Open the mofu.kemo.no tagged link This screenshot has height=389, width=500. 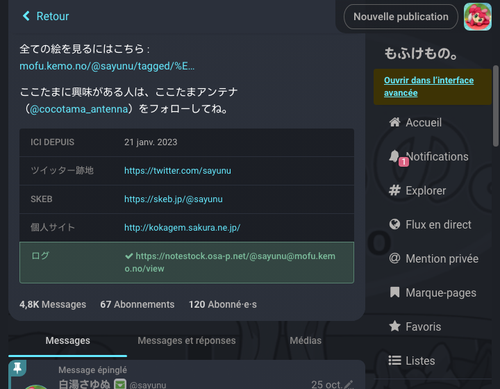click(x=107, y=66)
